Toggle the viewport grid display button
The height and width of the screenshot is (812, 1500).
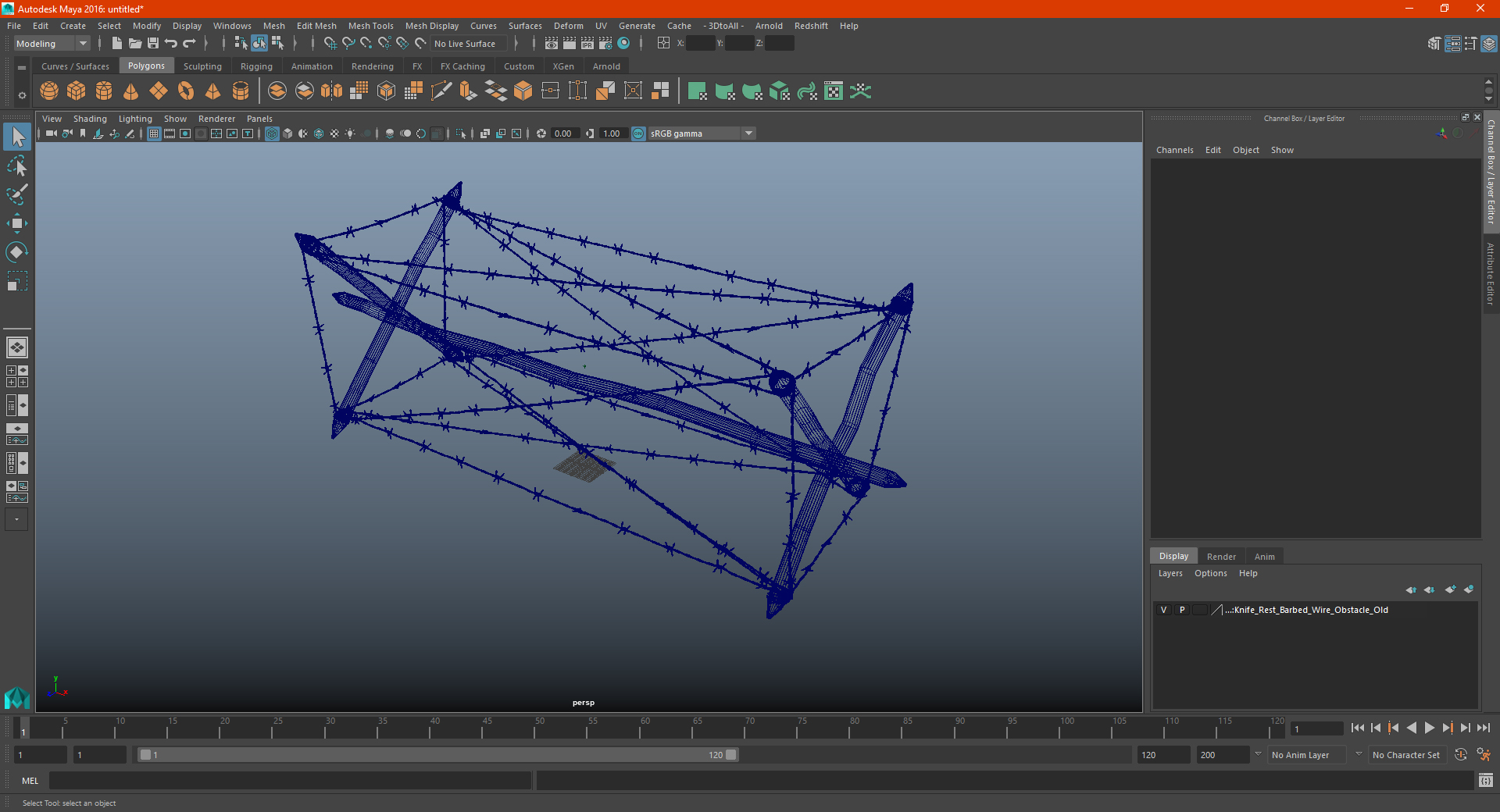(154, 134)
